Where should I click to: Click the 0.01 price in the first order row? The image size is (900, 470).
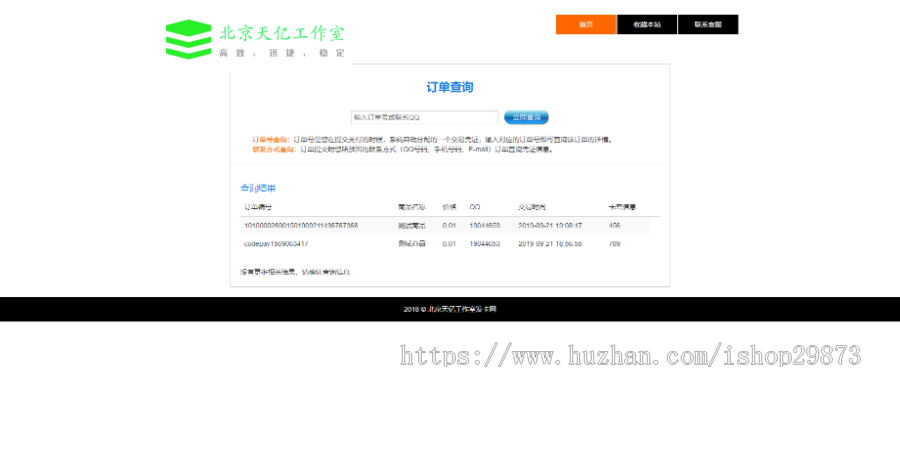click(x=449, y=226)
